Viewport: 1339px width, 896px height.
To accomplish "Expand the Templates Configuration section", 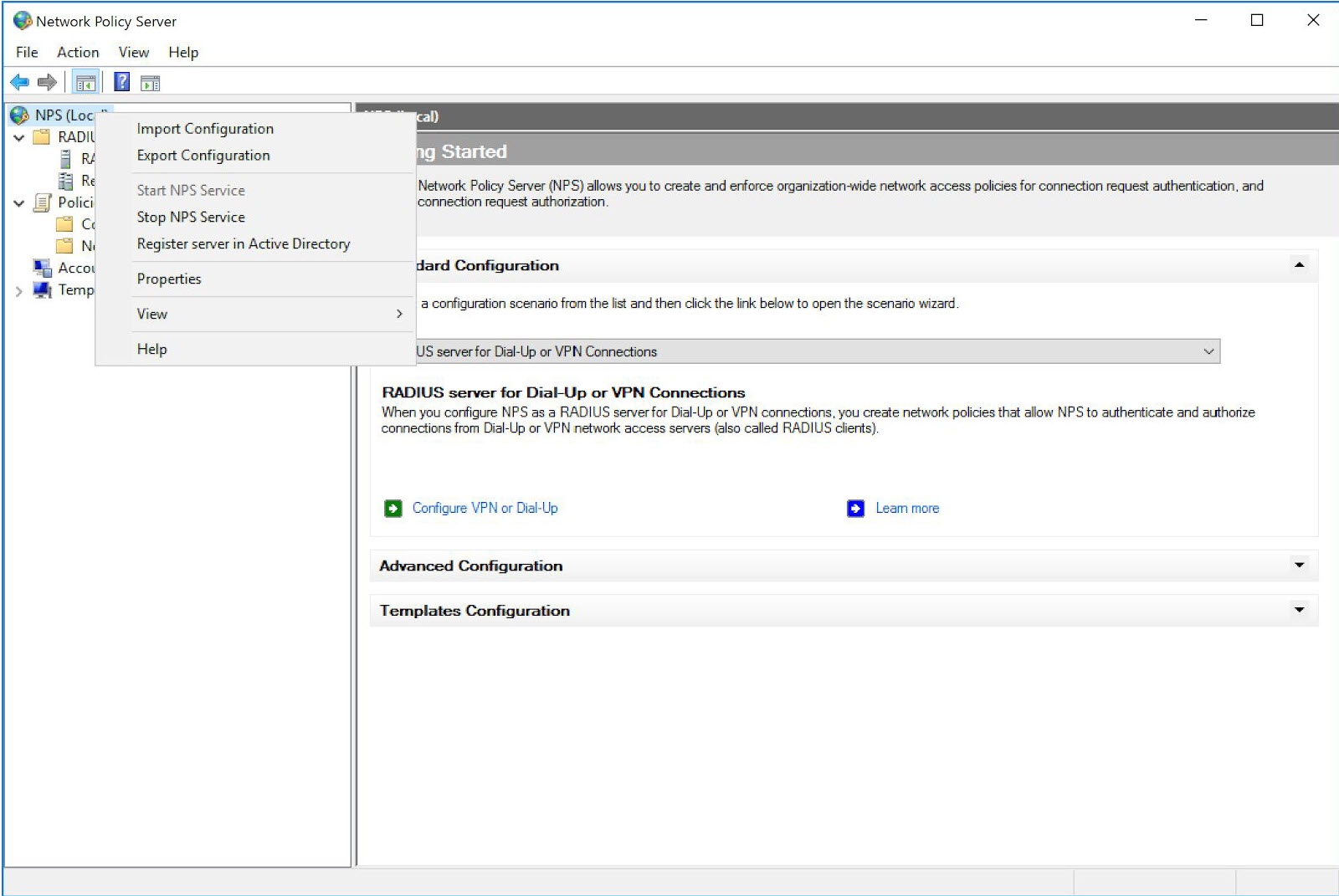I will 1299,610.
